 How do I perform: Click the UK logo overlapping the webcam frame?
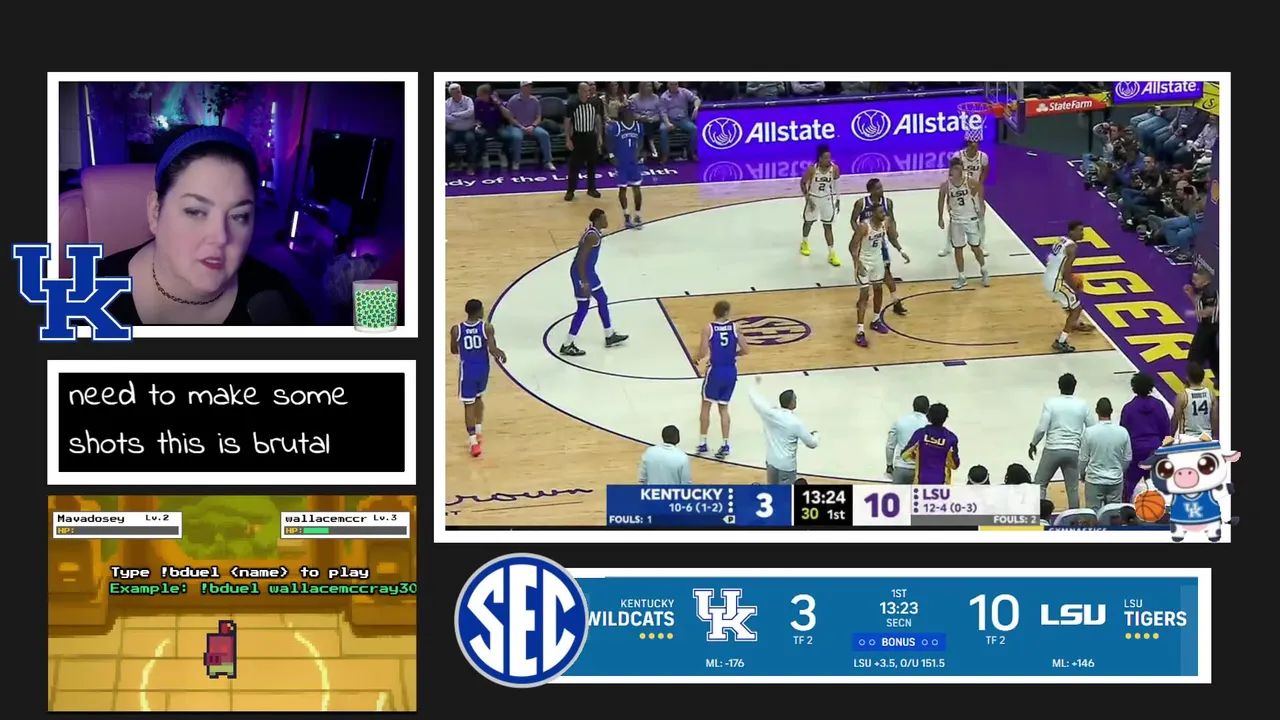72,292
